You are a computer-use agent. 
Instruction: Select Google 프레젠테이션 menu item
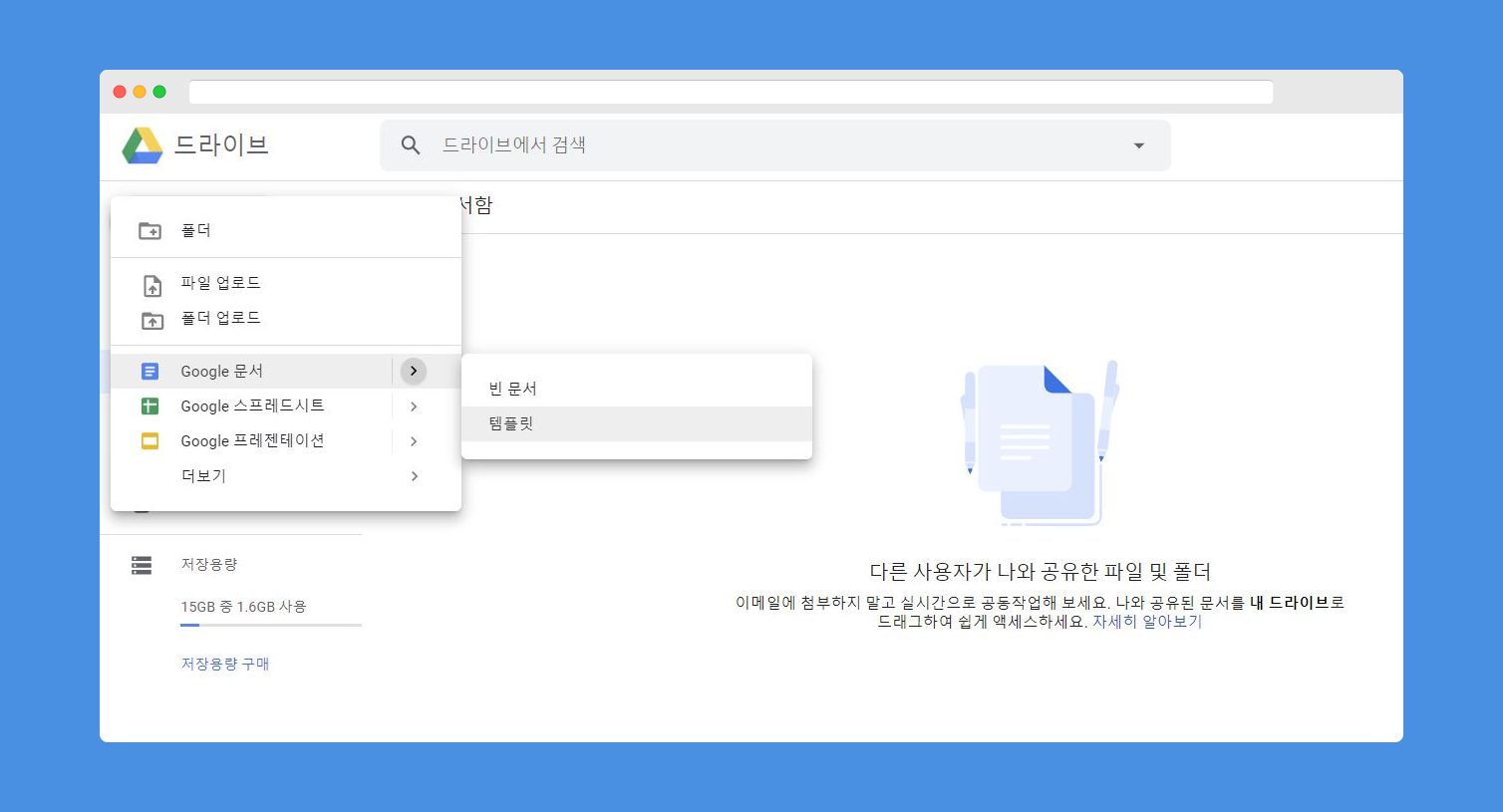pos(286,441)
